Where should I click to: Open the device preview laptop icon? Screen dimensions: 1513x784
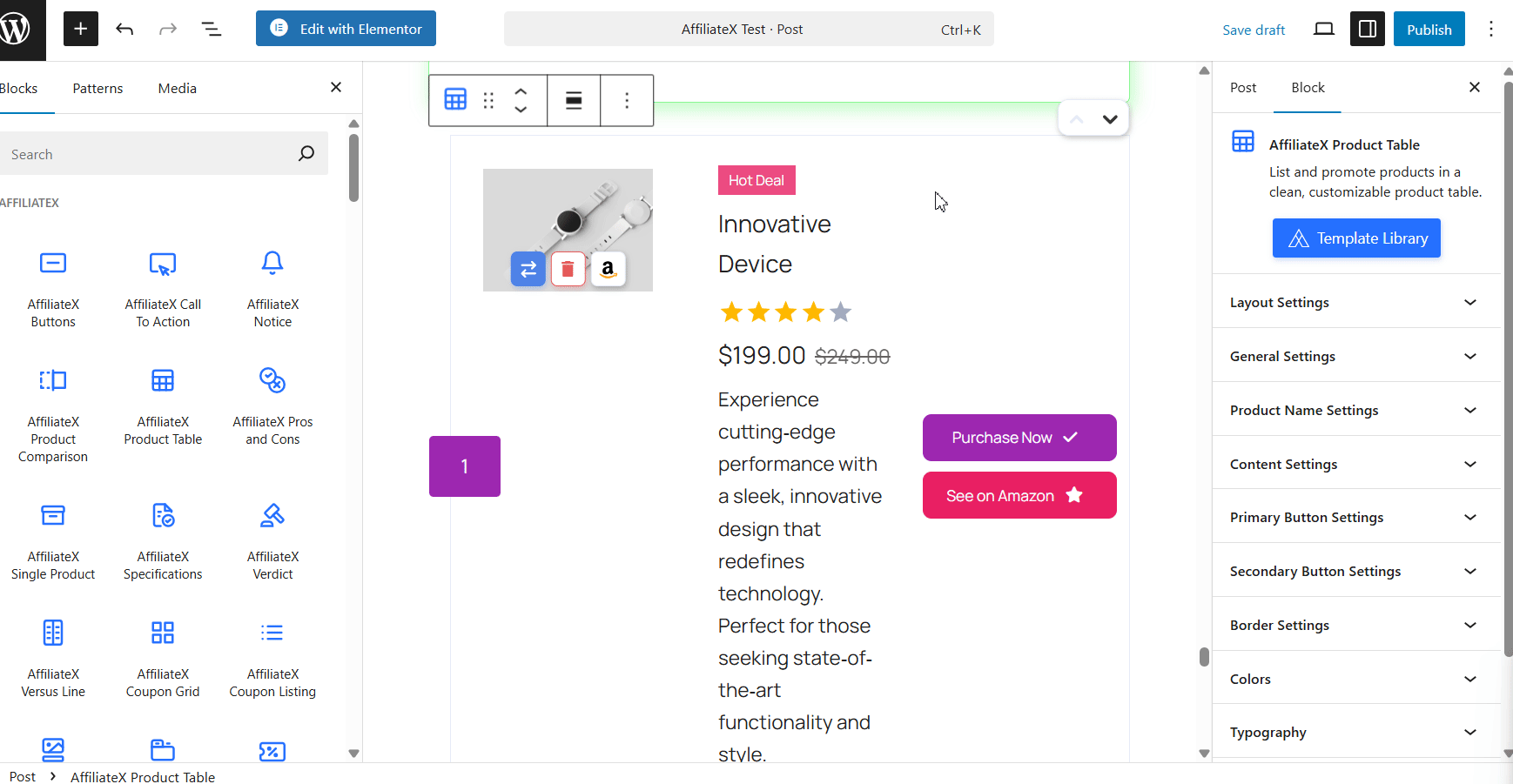click(1324, 29)
